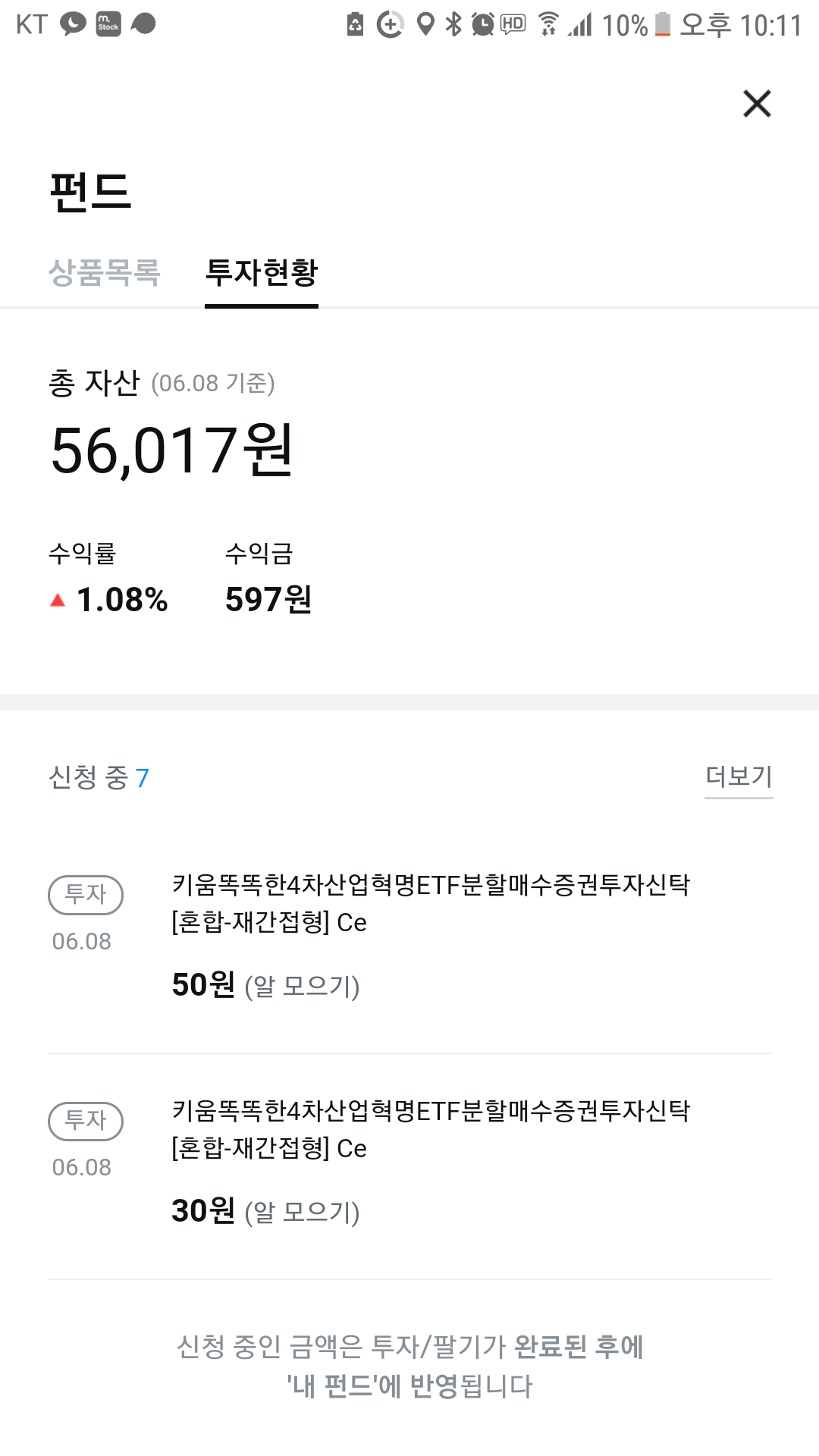Tap the alarm clock status icon
The width and height of the screenshot is (819, 1456).
click(x=482, y=24)
